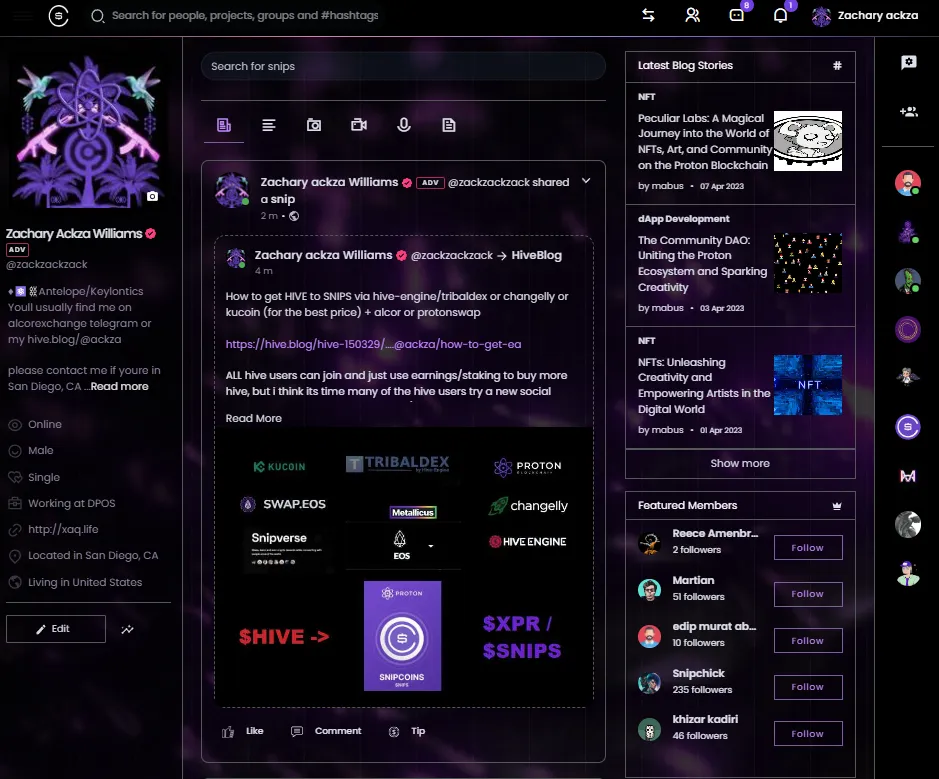
Task: Open the mabus author link dated 07 Apr 2023
Action: [x=668, y=186]
